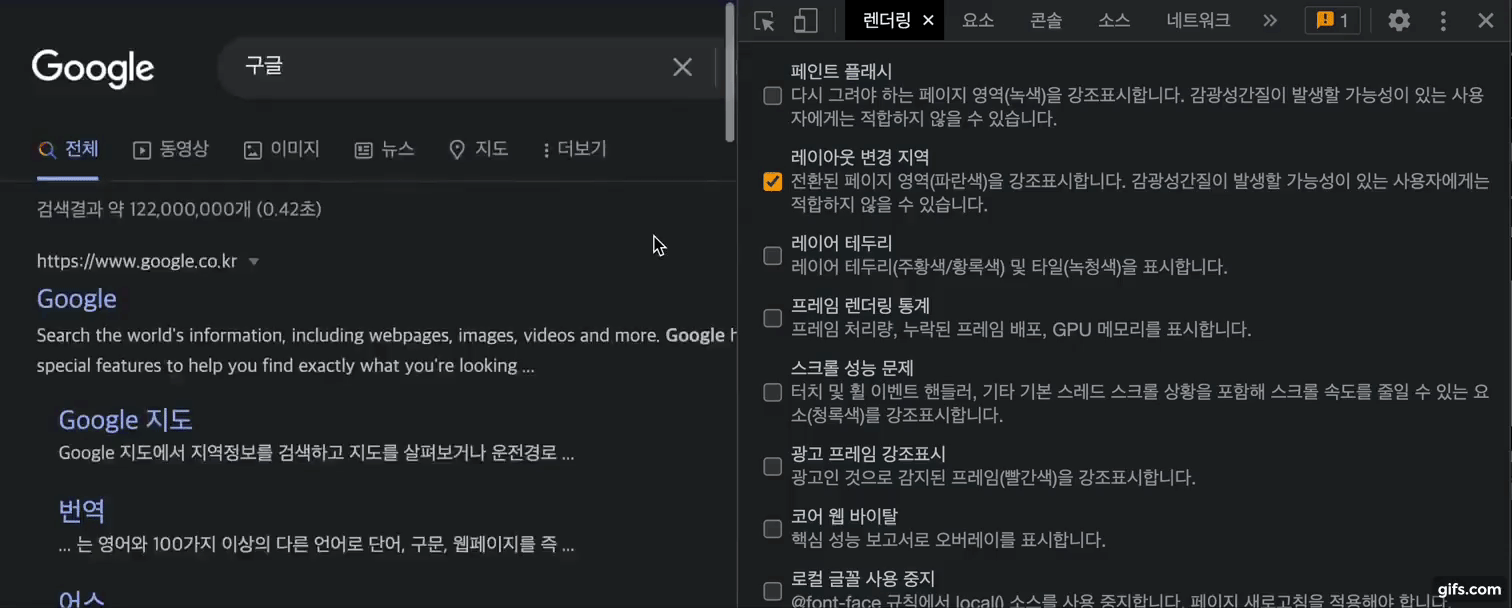Close the 렌더링 tab with its X
Image resolution: width=1512 pixels, height=608 pixels.
click(928, 21)
